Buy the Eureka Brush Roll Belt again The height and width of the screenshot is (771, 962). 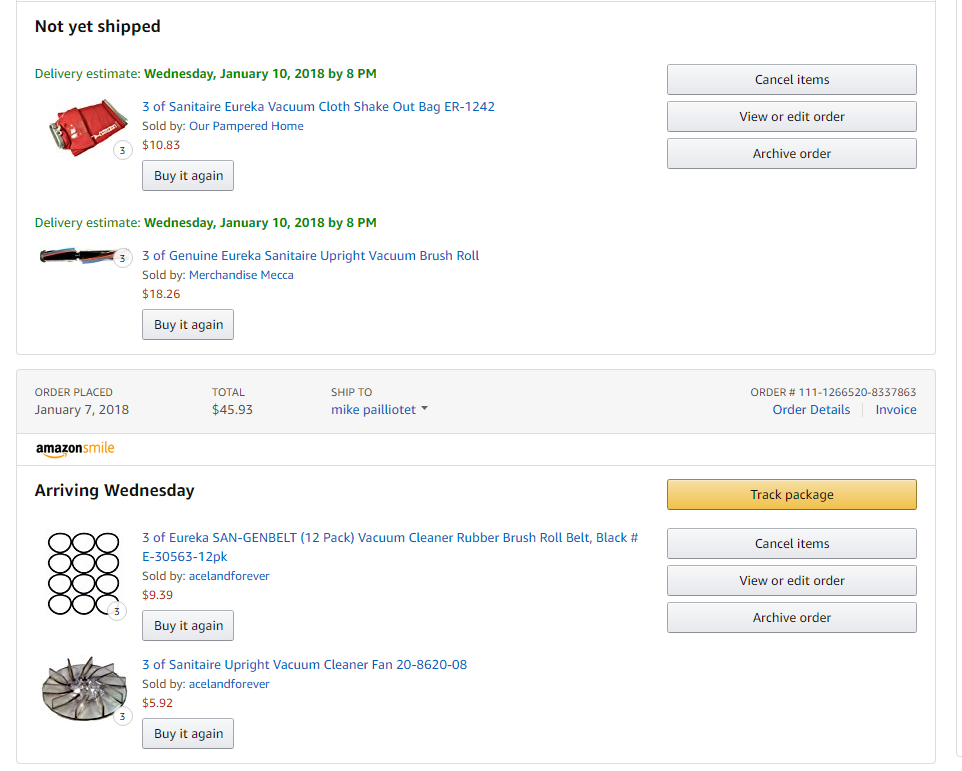(x=188, y=626)
